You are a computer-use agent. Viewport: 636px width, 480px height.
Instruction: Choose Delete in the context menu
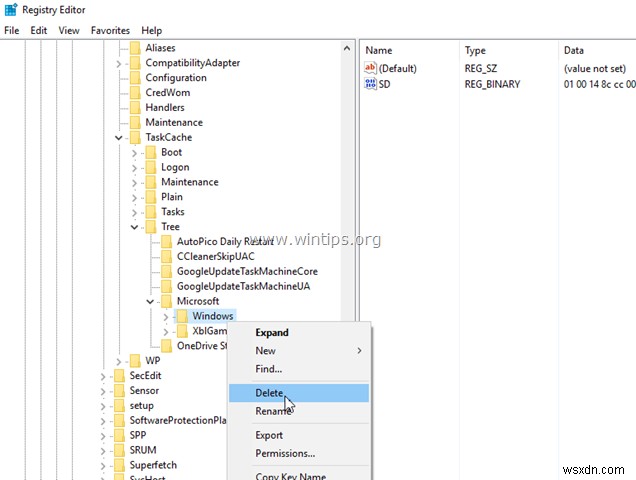click(x=299, y=393)
